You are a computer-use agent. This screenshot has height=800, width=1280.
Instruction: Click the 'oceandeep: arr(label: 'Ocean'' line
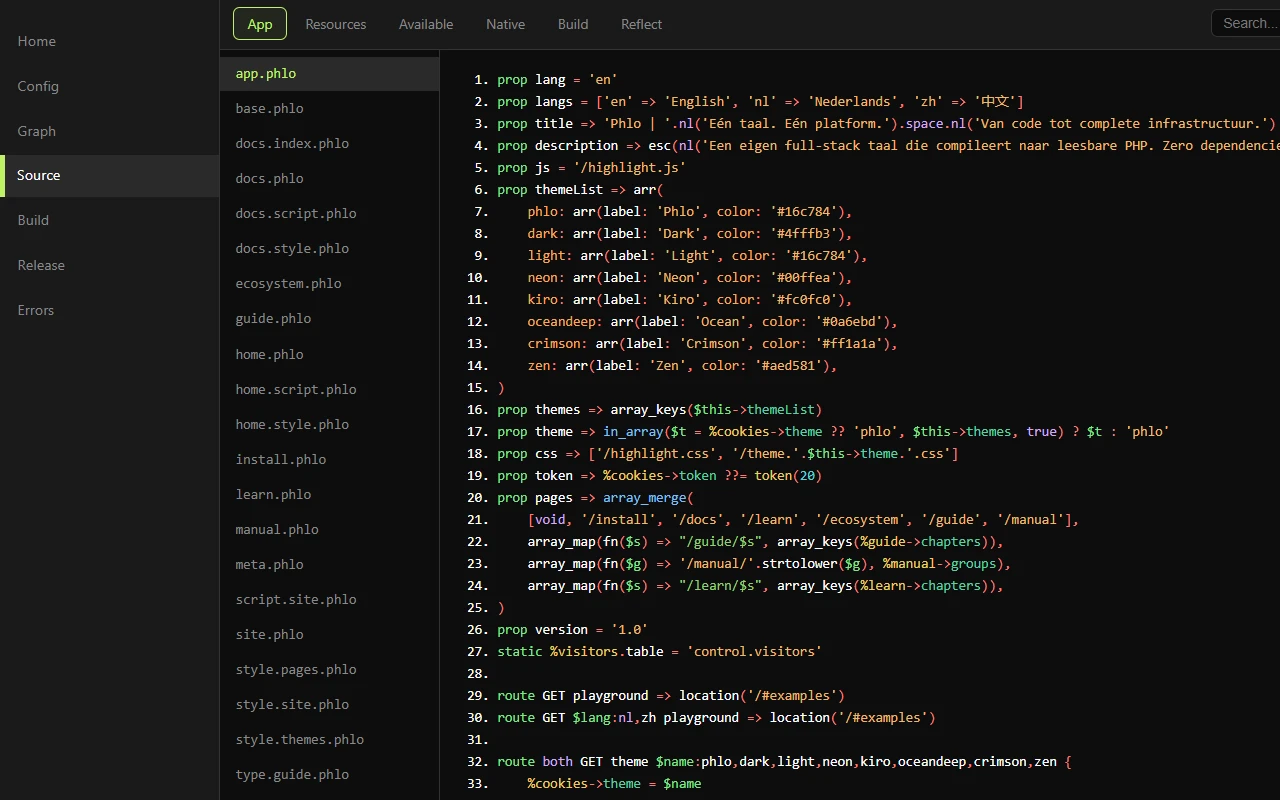point(713,322)
